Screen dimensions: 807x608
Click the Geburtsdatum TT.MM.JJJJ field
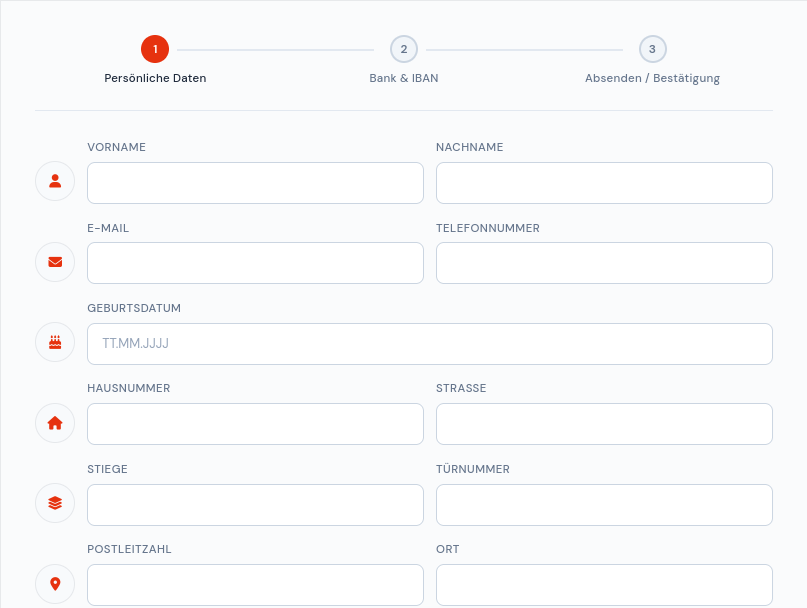point(430,344)
